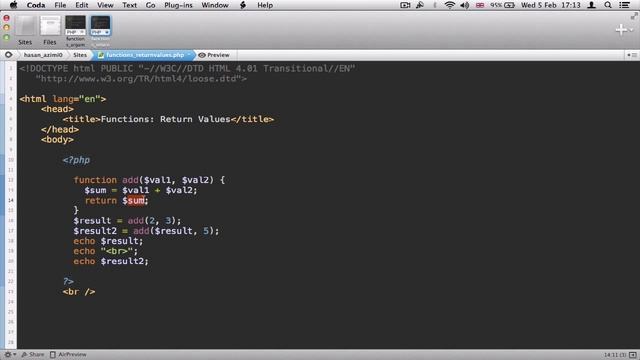Open the user account menu bar icon

click(x=591, y=5)
